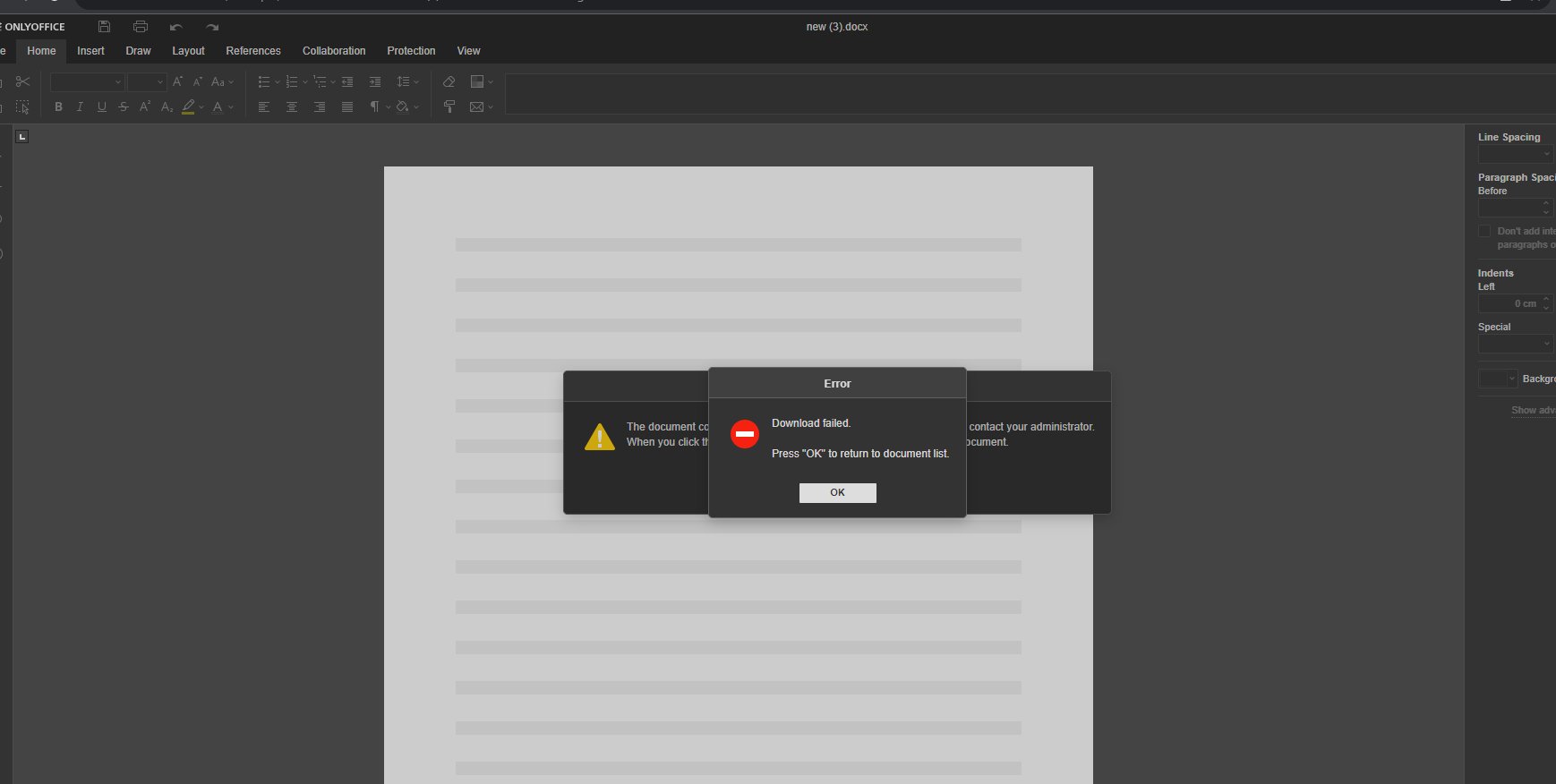1556x784 pixels.
Task: Click the Redo arrow icon
Action: click(212, 27)
